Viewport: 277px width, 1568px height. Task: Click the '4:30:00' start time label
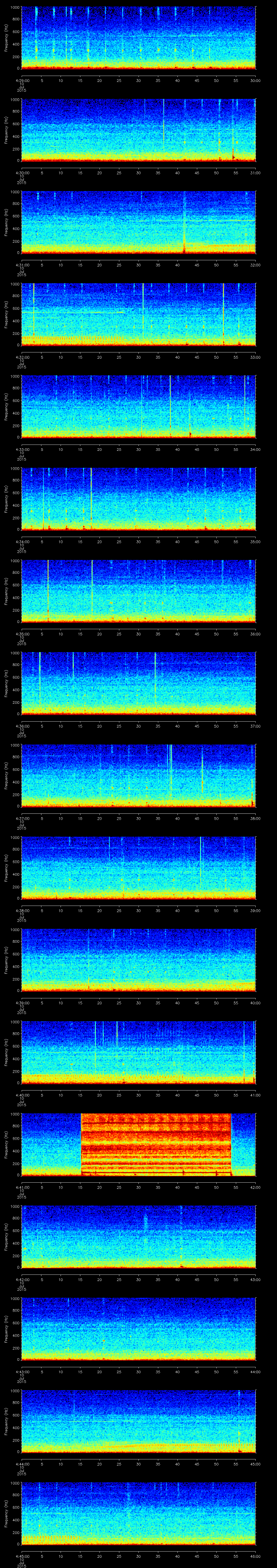click(x=21, y=172)
